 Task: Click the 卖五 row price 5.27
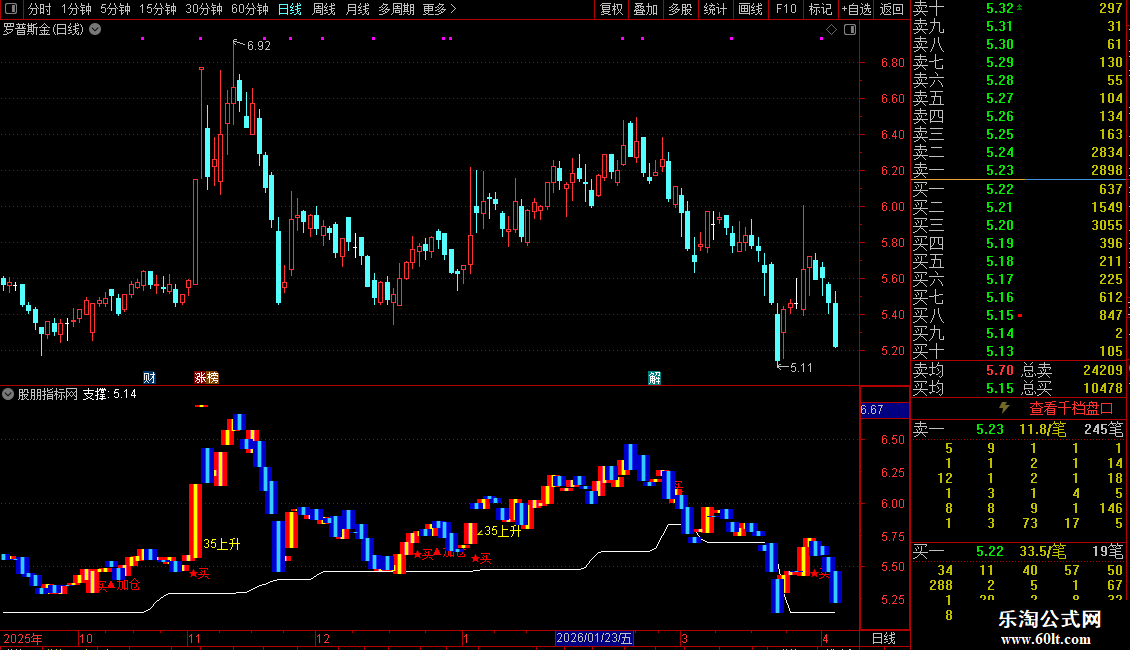1000,98
